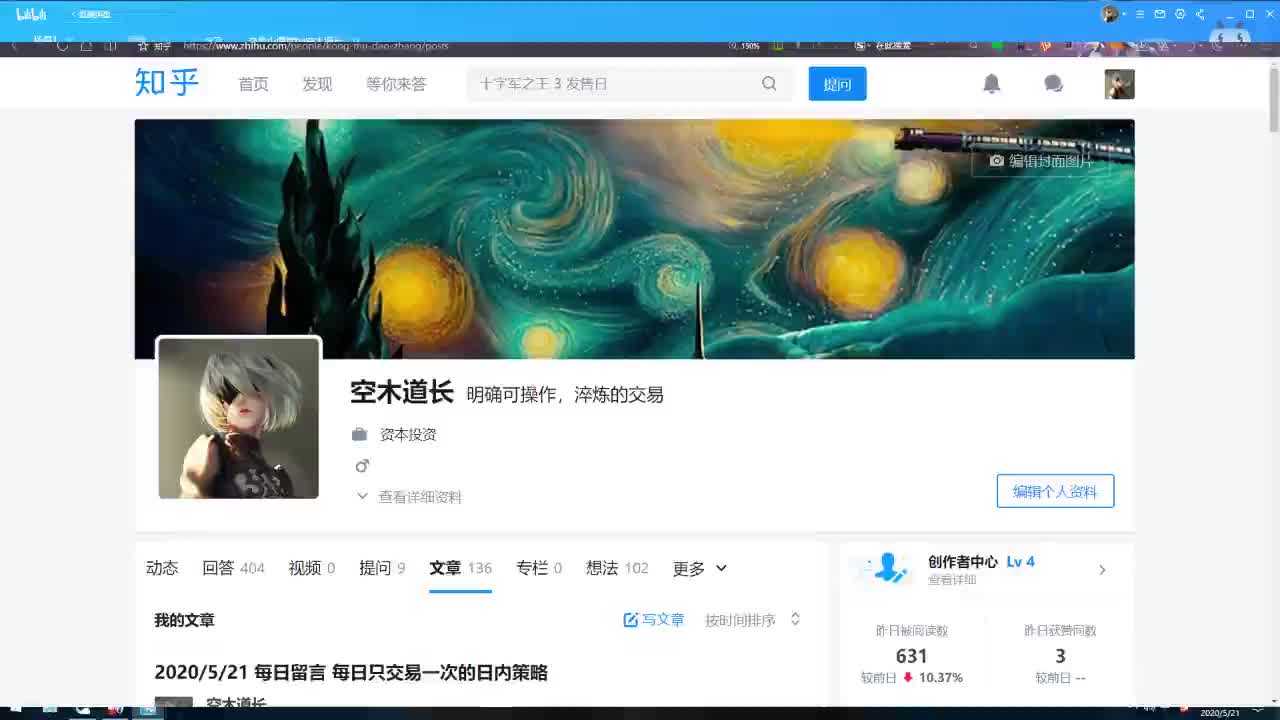The image size is (1280, 720).
Task: Click the username 空木道长 heading
Action: pyautogui.click(x=402, y=393)
